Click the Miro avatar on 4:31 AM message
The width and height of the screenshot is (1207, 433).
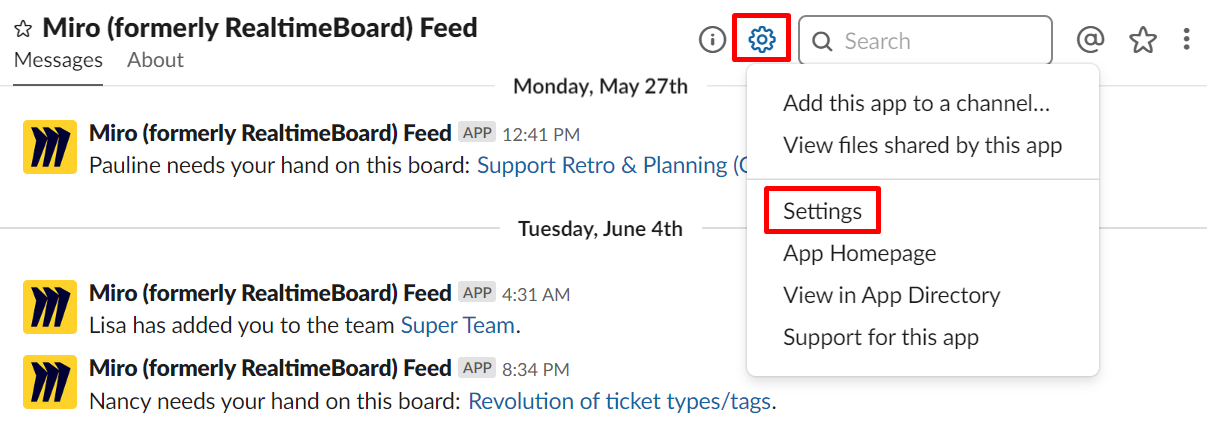click(49, 307)
